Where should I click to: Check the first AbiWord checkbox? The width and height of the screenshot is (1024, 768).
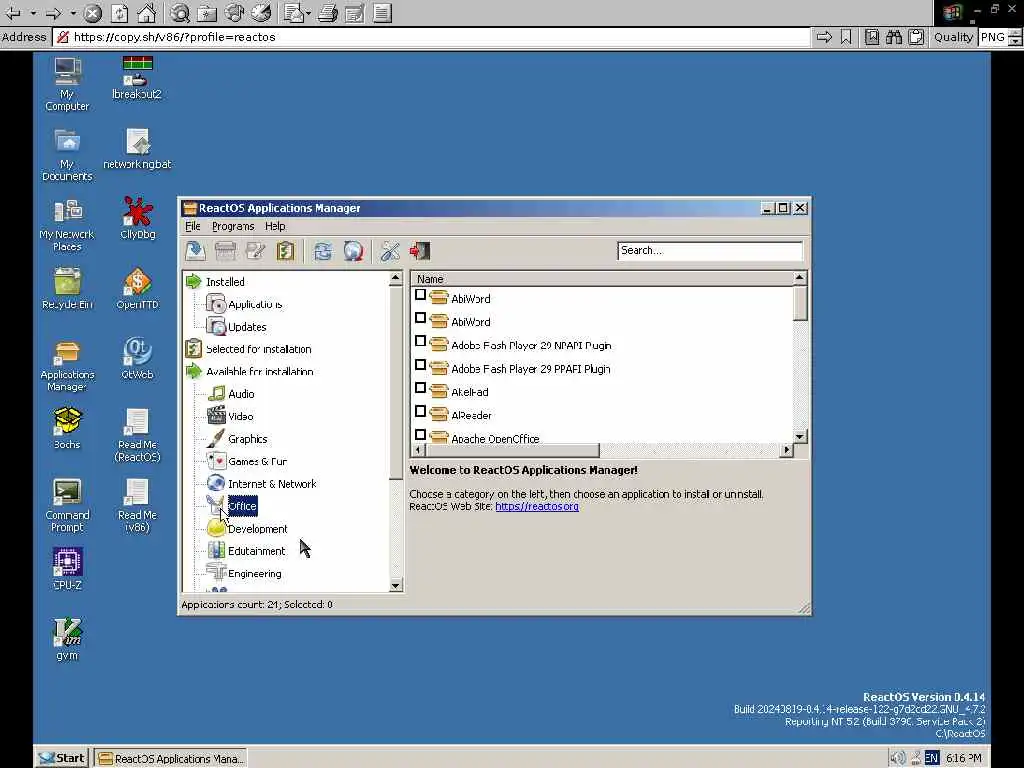click(421, 295)
